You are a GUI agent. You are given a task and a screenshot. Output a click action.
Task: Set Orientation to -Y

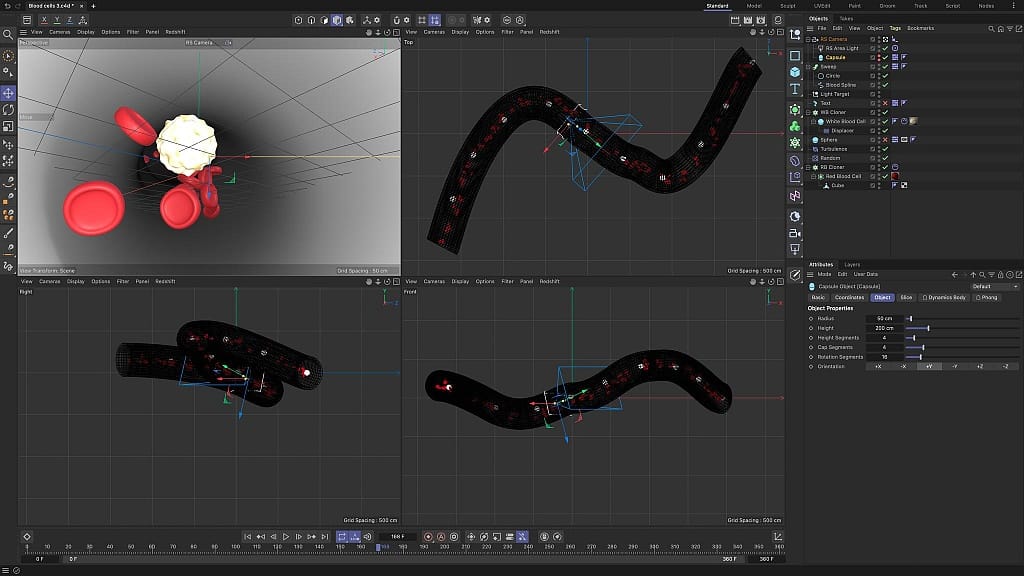tap(955, 366)
